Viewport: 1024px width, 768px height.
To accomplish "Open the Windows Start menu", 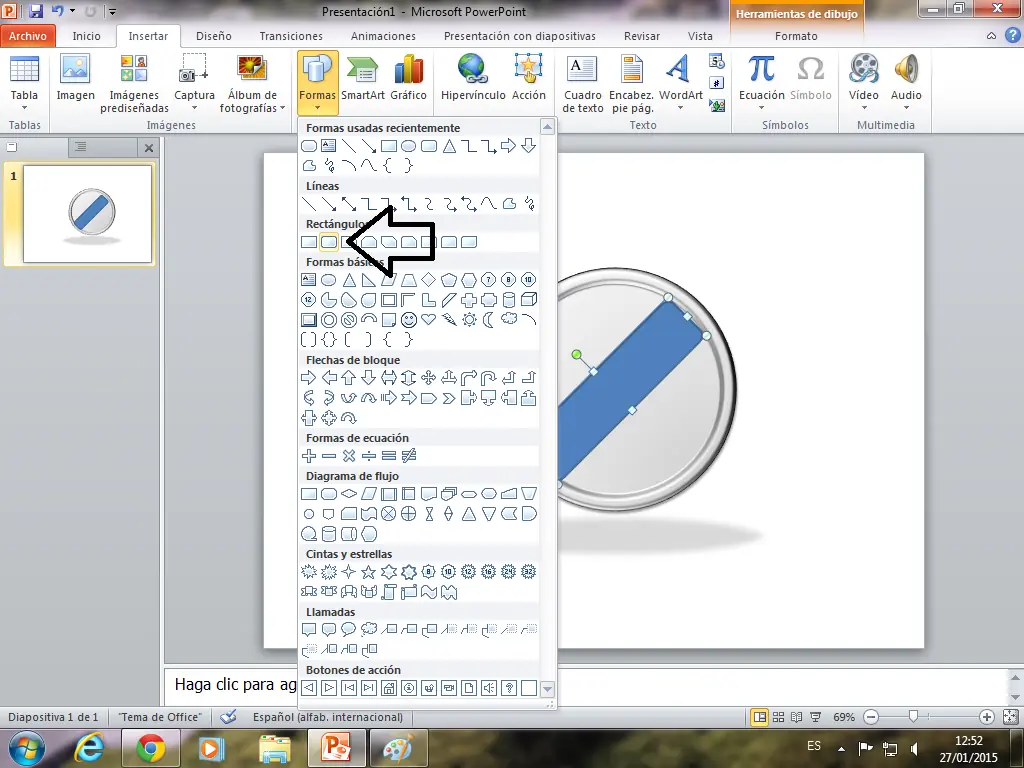I will pyautogui.click(x=27, y=748).
